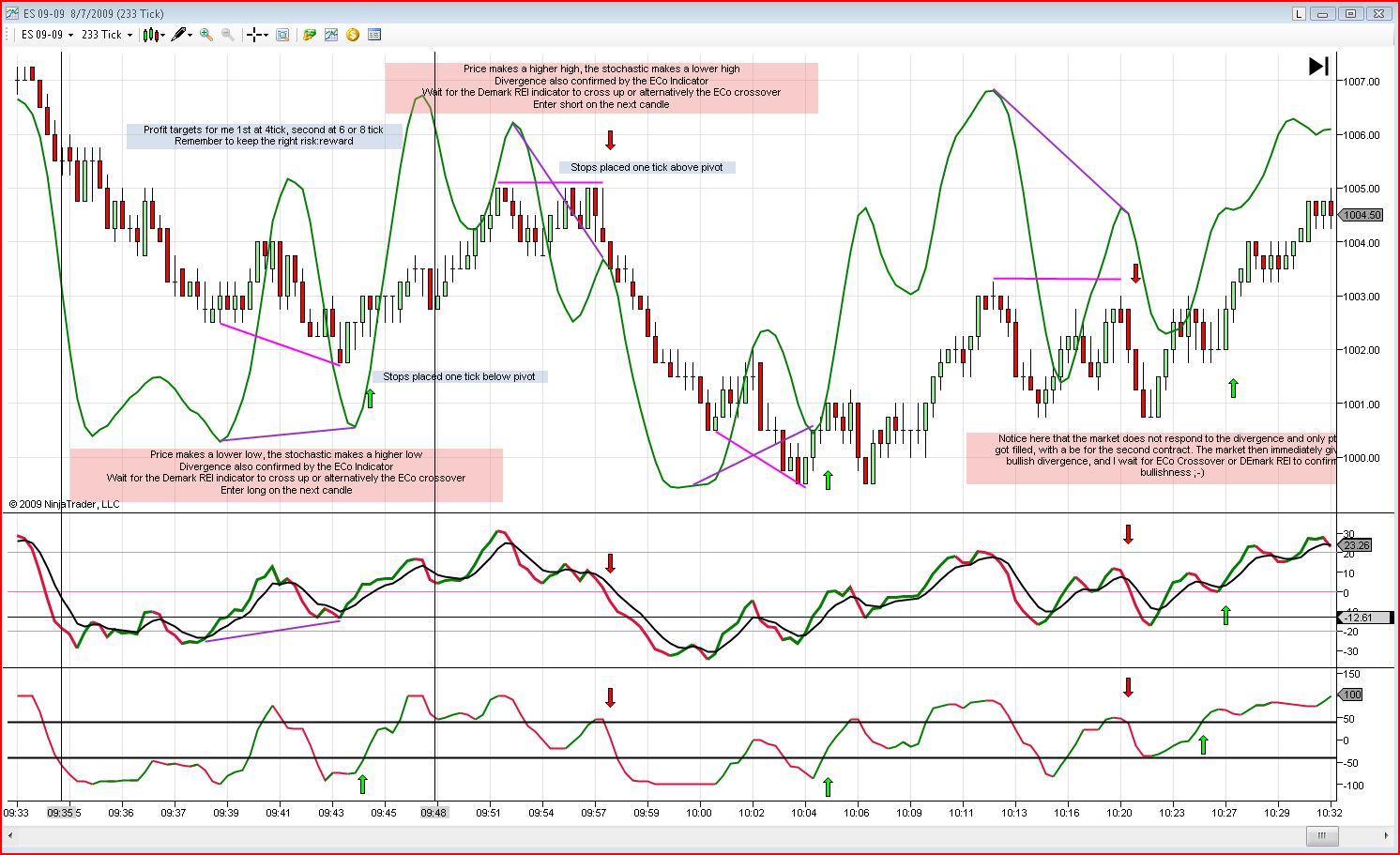Select the 'Price makes a higher high' annotation
The image size is (1400, 855).
tap(601, 87)
